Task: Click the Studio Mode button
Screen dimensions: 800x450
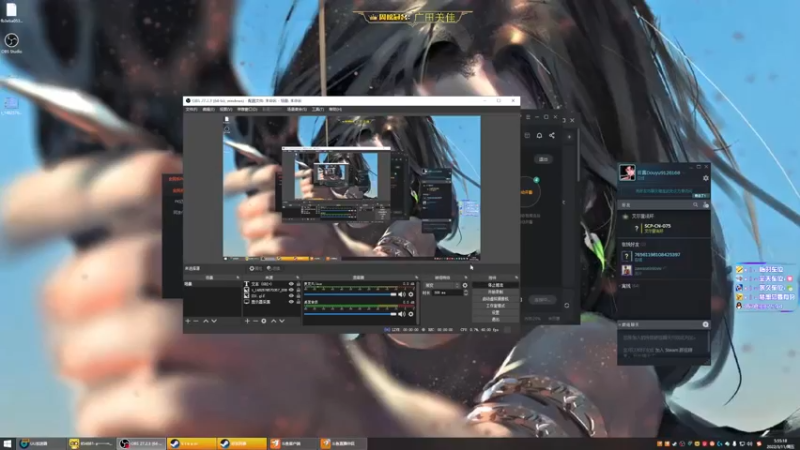Action: click(495, 306)
